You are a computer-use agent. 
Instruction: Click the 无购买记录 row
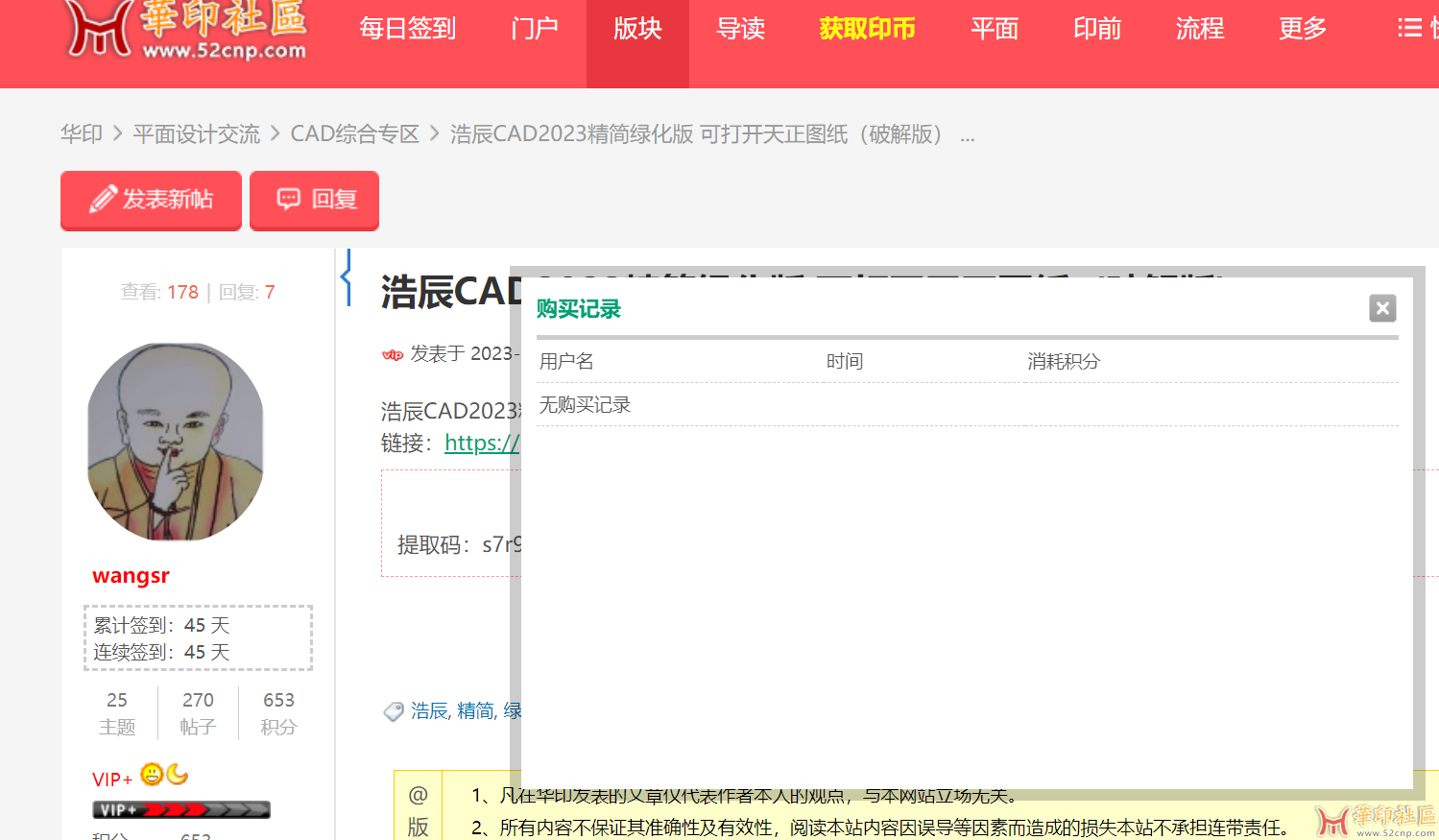968,405
